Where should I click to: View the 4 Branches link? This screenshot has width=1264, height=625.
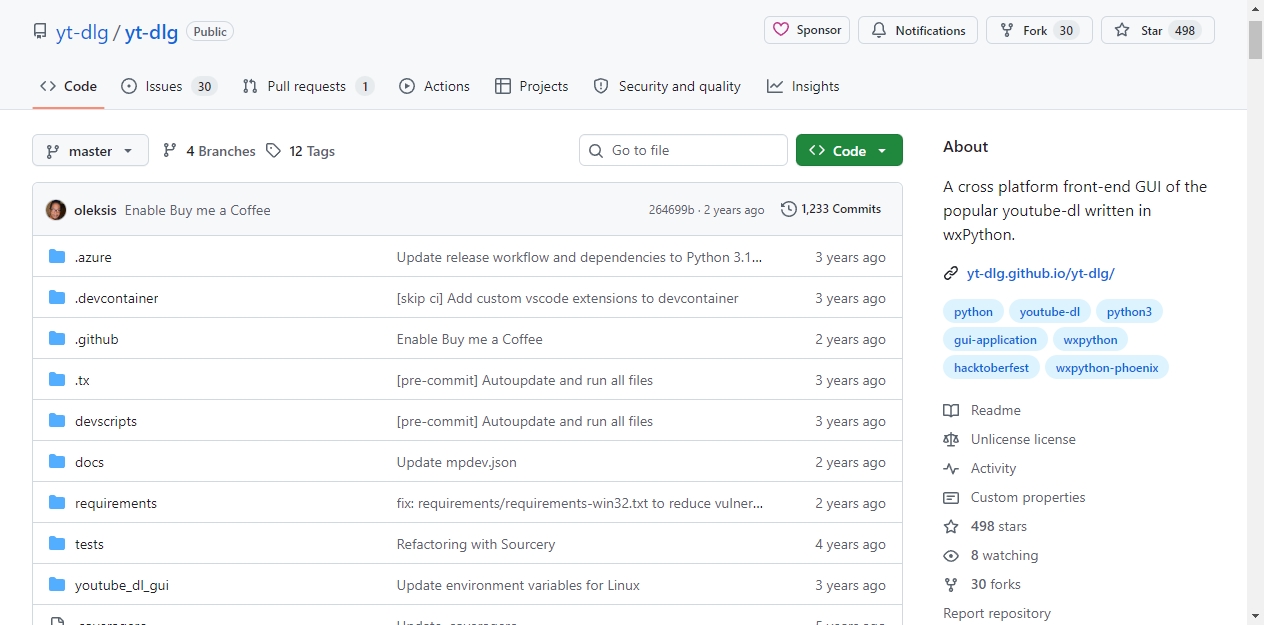point(209,151)
